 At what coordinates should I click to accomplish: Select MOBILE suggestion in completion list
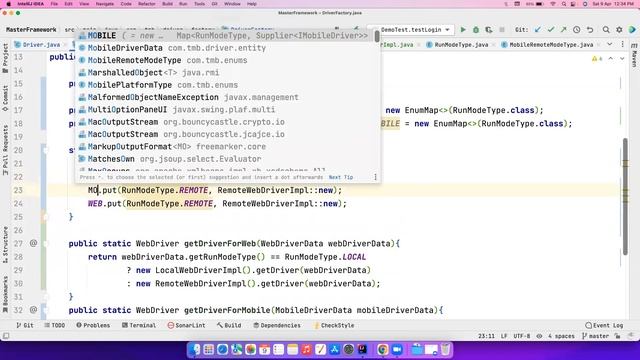click(224, 36)
